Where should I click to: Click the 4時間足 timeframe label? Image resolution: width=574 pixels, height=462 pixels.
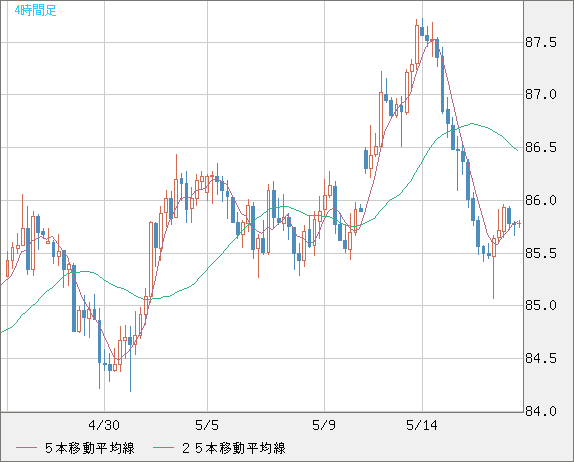(35, 10)
